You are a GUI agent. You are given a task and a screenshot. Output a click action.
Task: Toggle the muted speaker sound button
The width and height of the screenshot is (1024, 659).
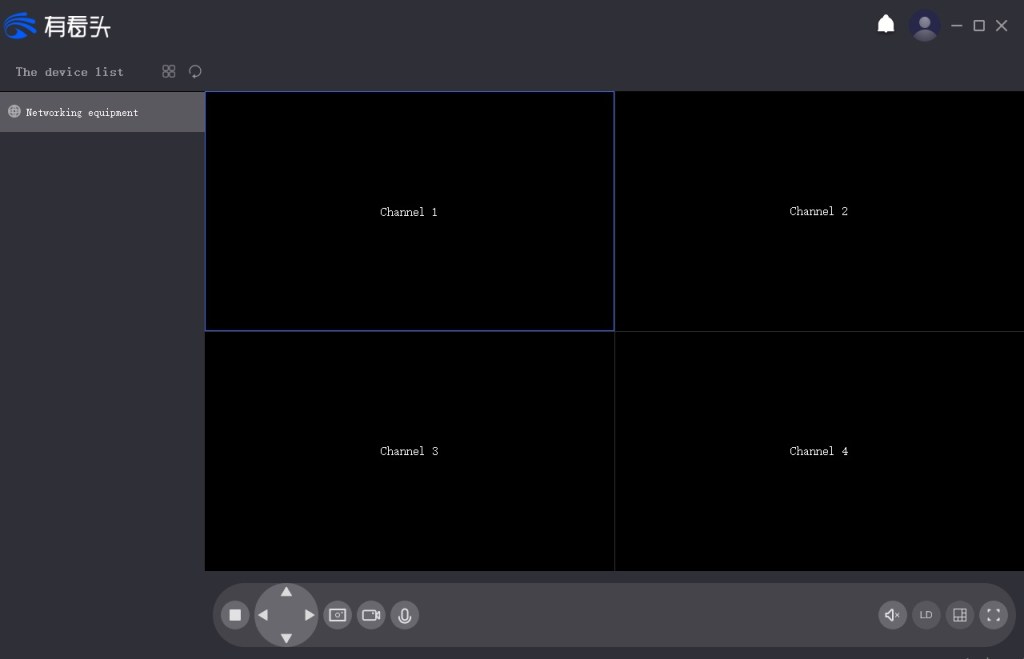click(892, 615)
